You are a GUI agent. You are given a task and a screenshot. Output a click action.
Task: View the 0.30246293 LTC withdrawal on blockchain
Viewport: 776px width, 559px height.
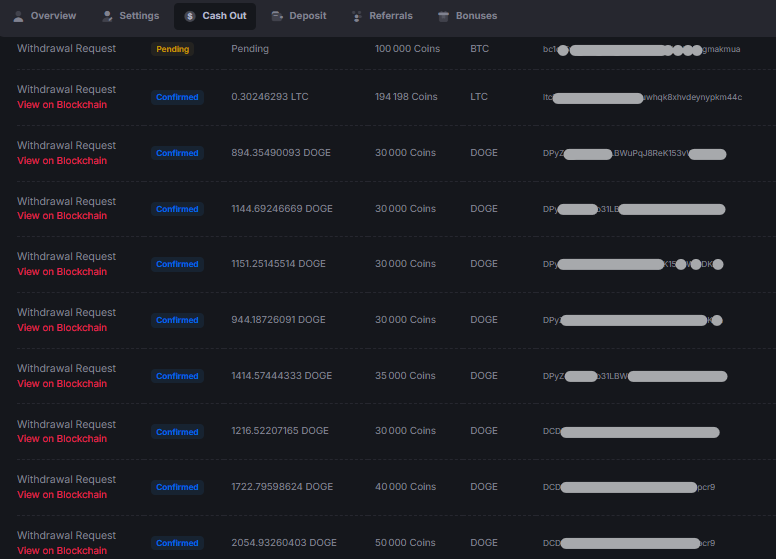[62, 105]
